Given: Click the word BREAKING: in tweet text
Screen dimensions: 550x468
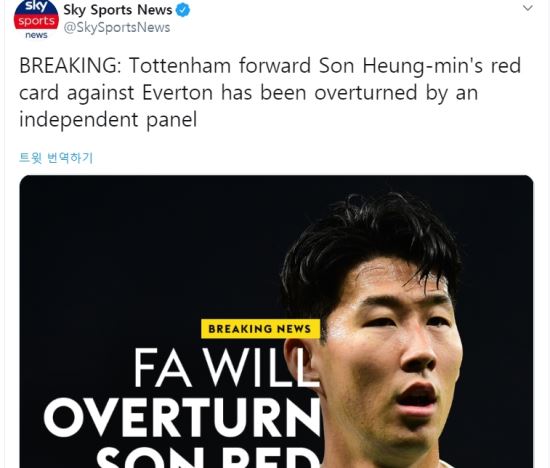Looking at the screenshot, I should [x=70, y=66].
